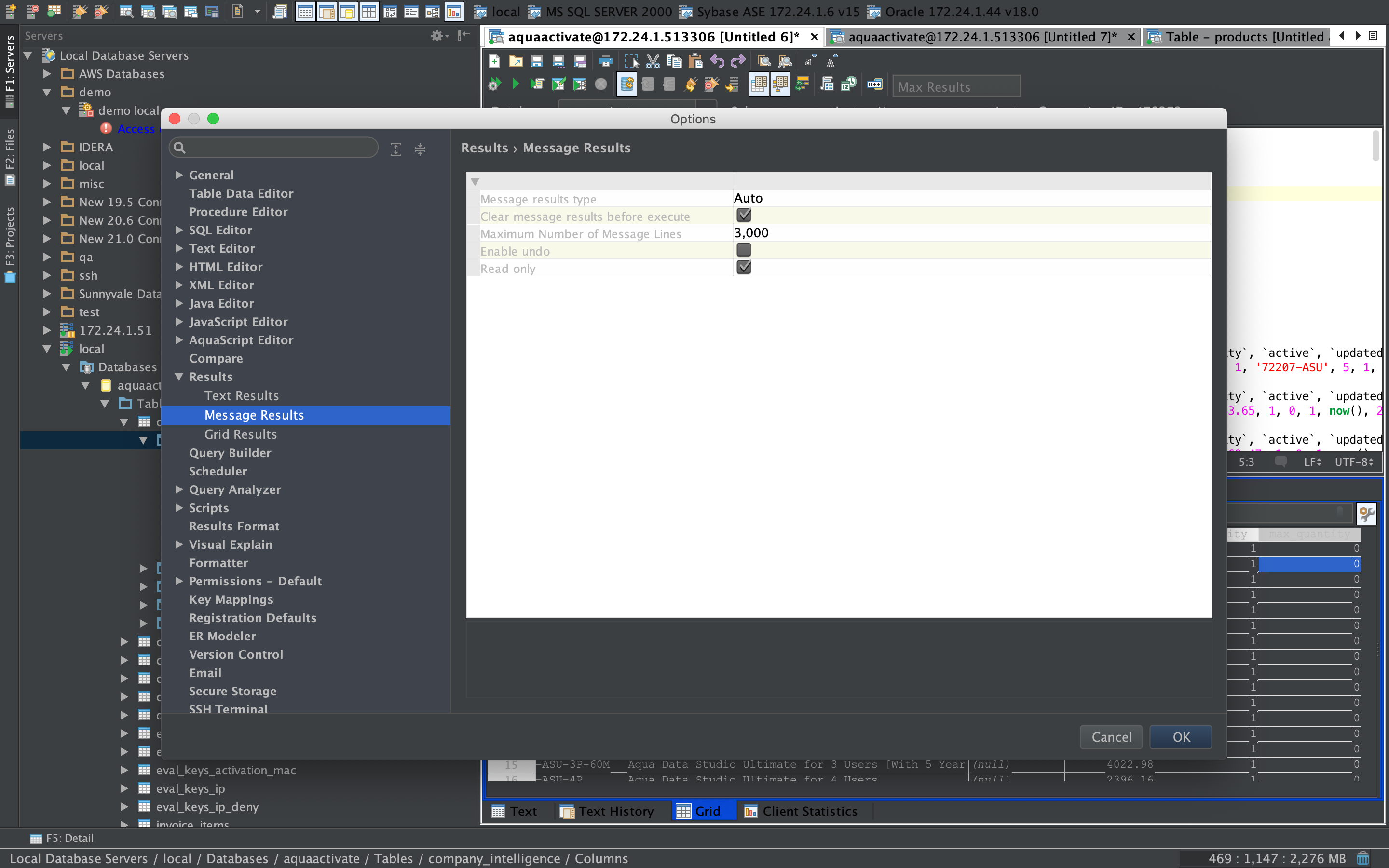Enable the Enable undo checkbox
The image size is (1389, 868).
point(743,250)
